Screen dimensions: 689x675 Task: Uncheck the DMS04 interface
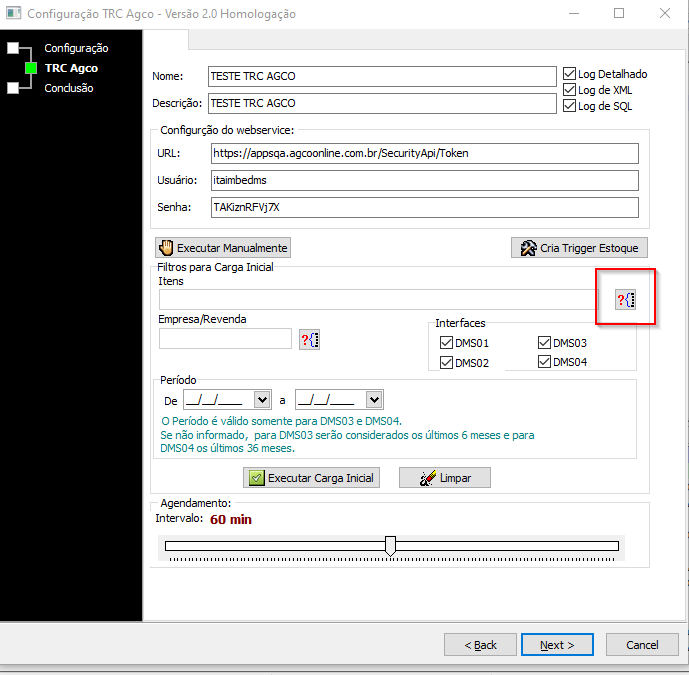(544, 362)
